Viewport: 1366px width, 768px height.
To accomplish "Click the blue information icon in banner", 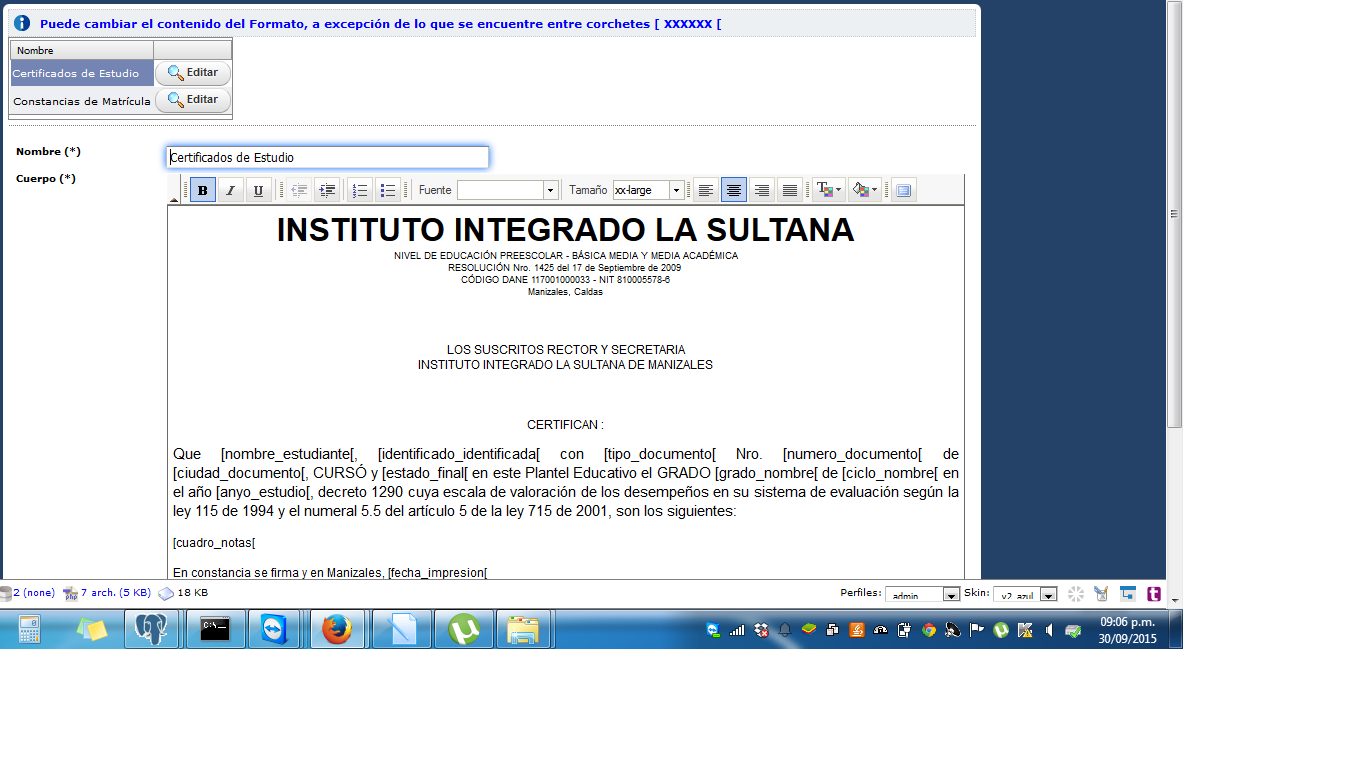I will pos(22,23).
